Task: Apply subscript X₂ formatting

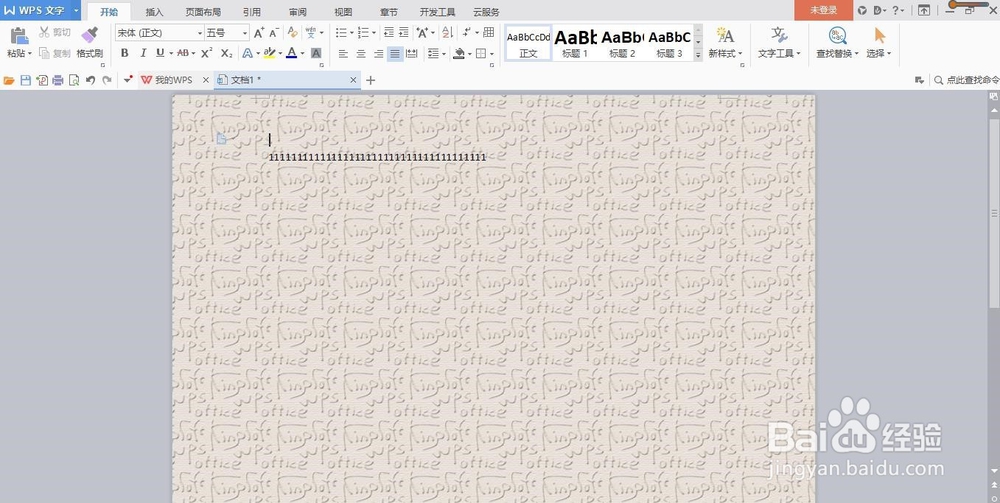Action: 226,54
